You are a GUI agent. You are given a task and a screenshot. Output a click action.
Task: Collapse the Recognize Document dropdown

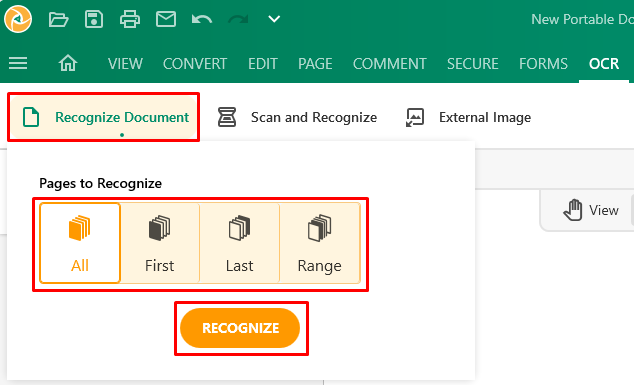pyautogui.click(x=104, y=117)
